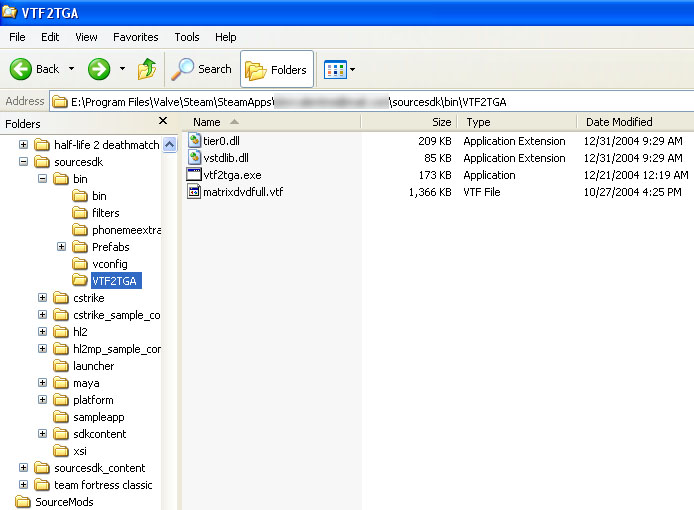This screenshot has height=510, width=694.
Task: Open the Views icon dropdown
Action: [x=340, y=69]
